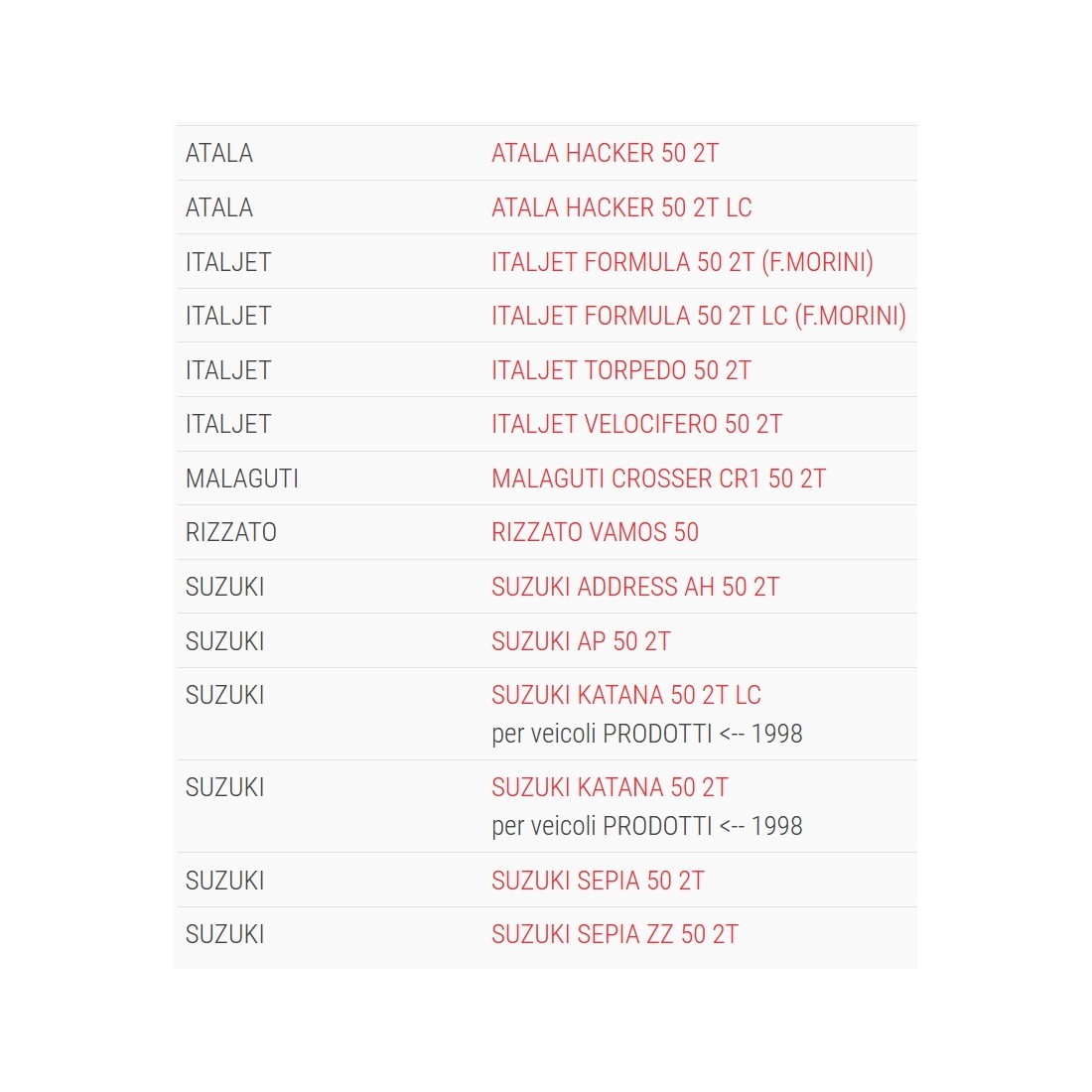Select the ITALJET cell beside Torpedo 50 2T
This screenshot has width=1092, height=1092.
228,370
